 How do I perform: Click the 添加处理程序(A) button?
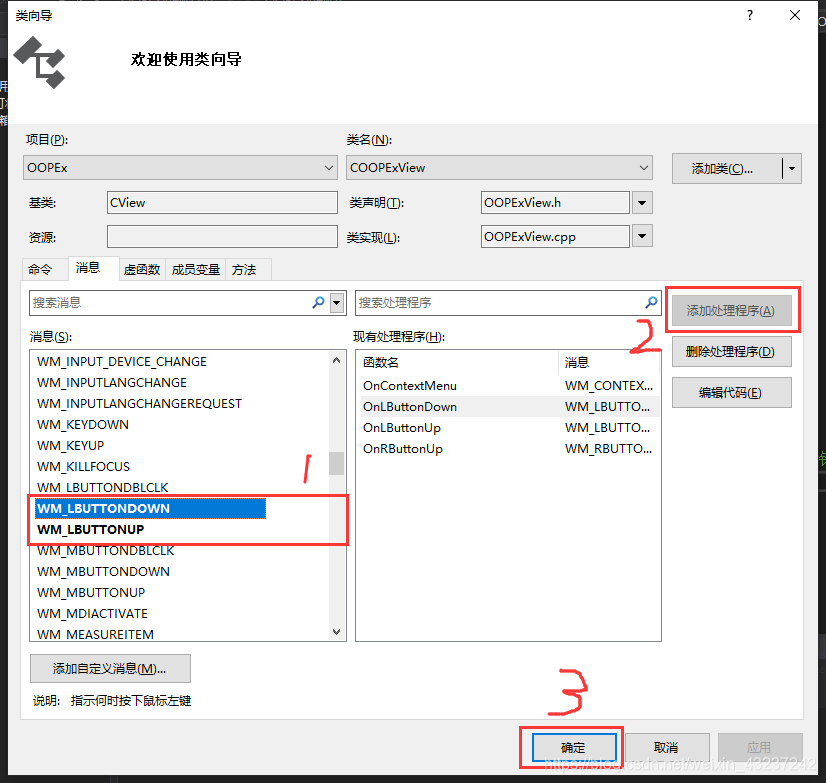[731, 310]
